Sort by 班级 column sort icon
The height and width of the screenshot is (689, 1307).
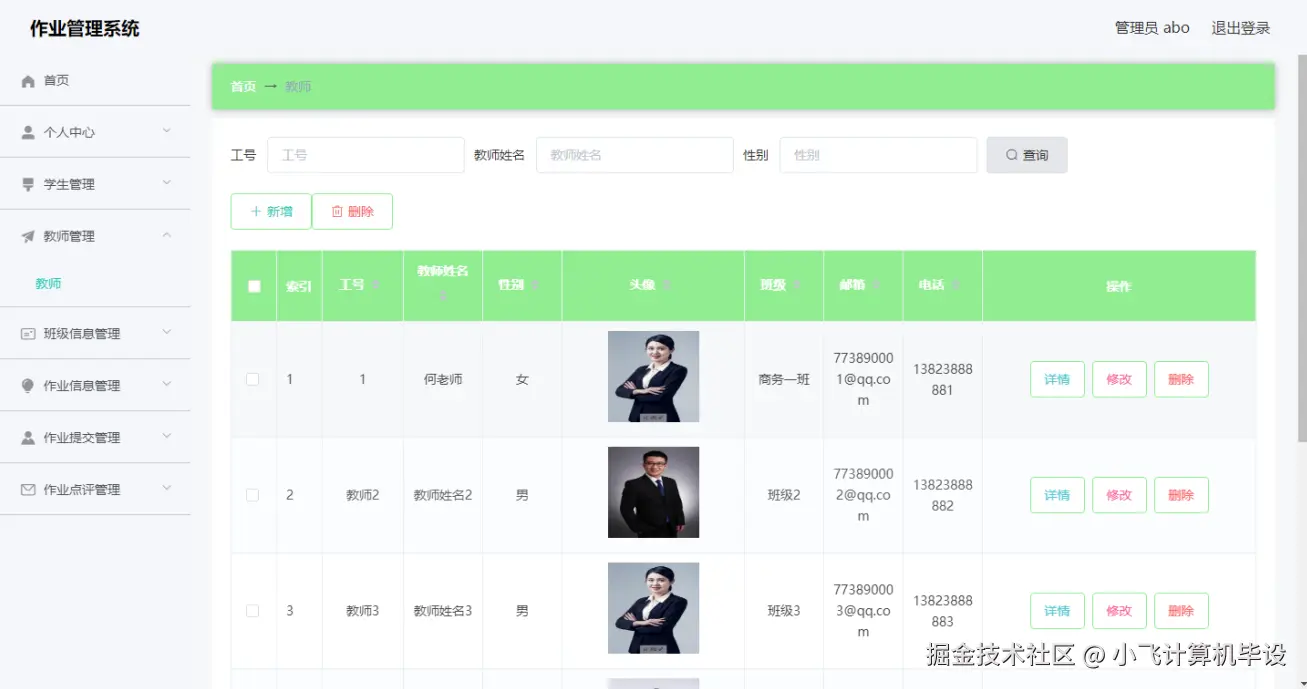tap(797, 286)
